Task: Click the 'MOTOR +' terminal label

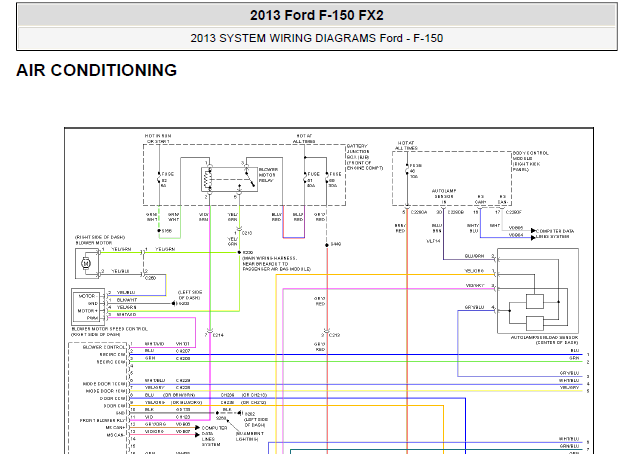Action: pyautogui.click(x=88, y=311)
